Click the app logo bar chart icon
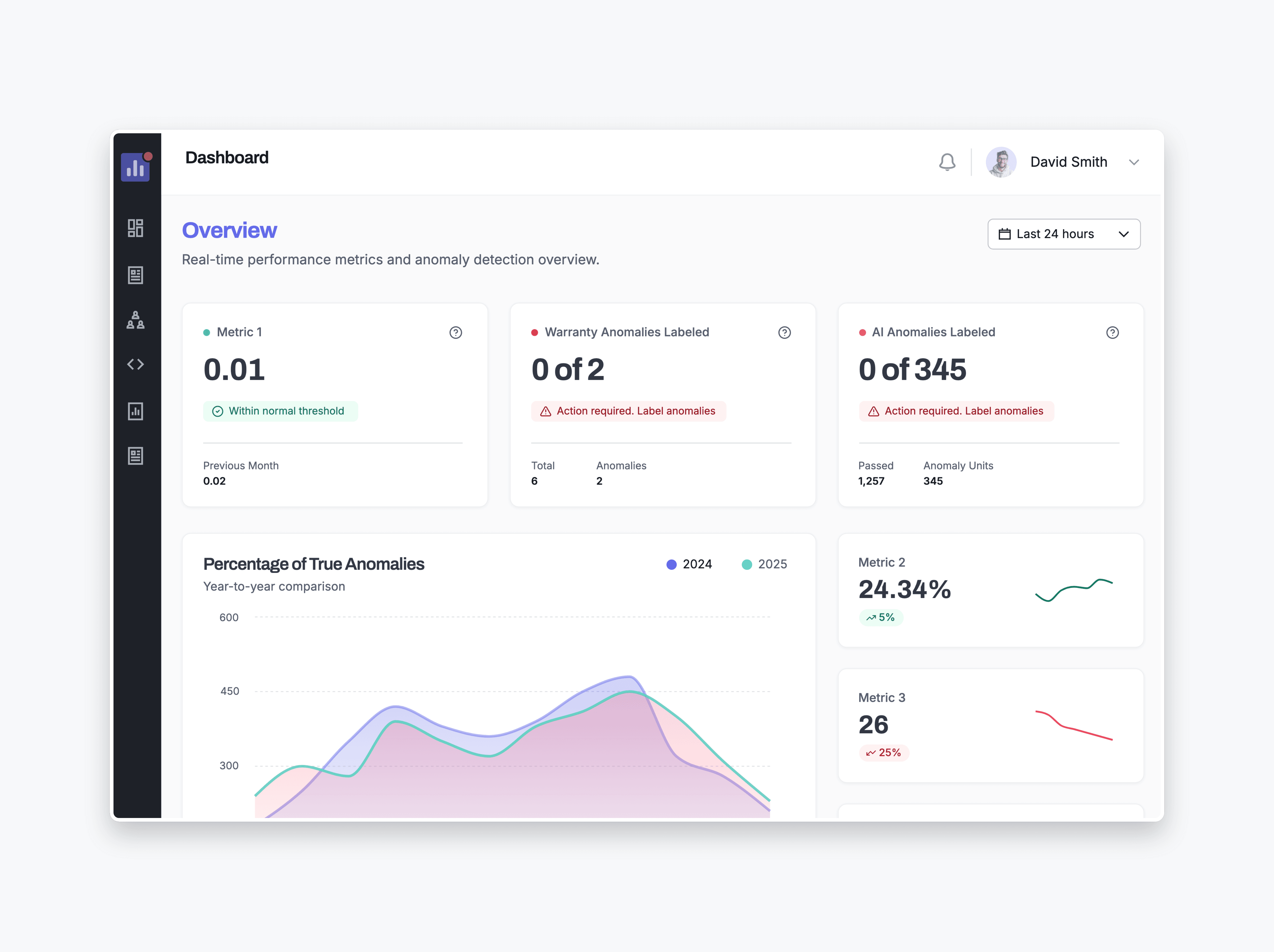Screen dimensions: 1274x952 [x=135, y=167]
